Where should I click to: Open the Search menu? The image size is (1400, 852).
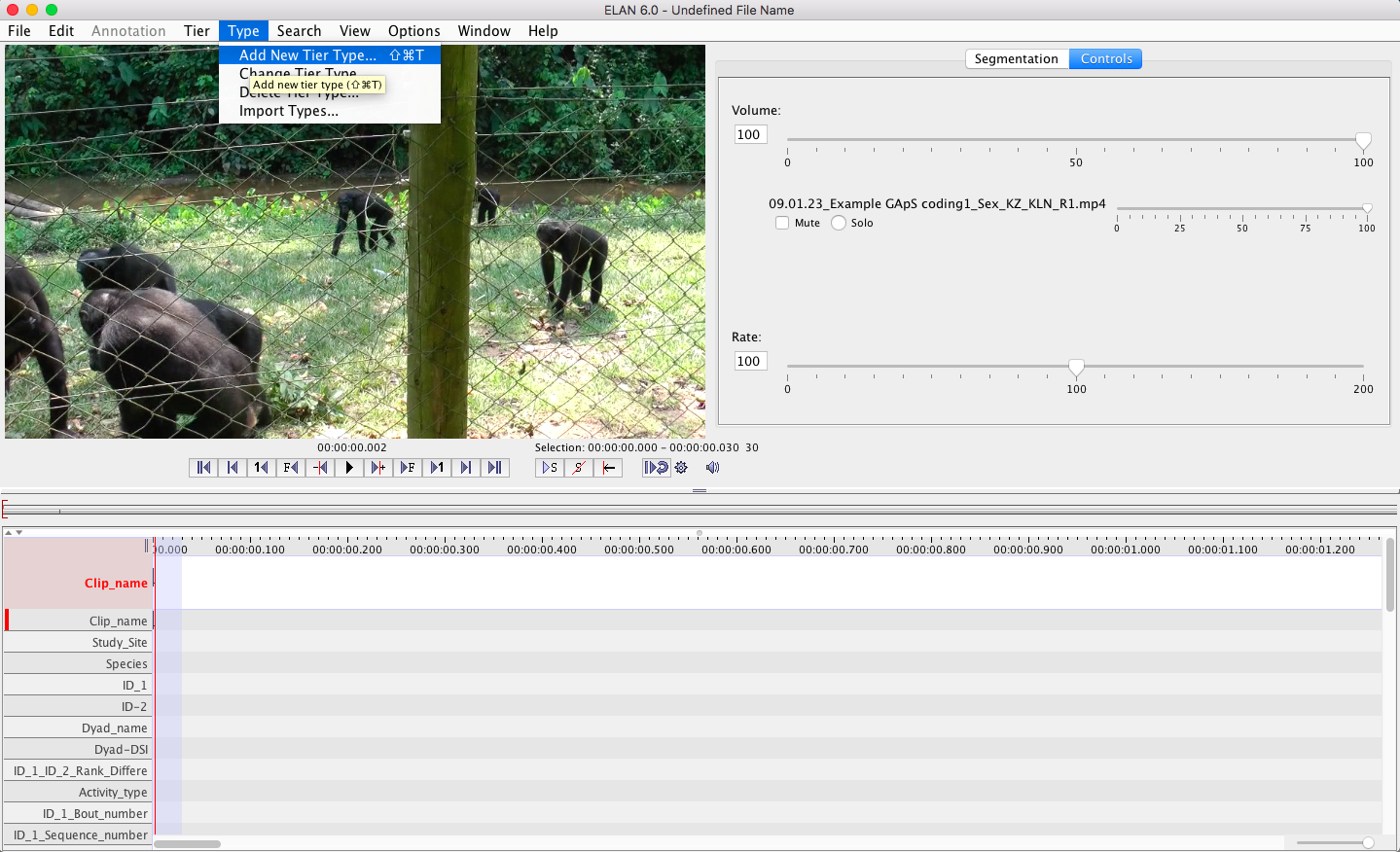[x=299, y=31]
